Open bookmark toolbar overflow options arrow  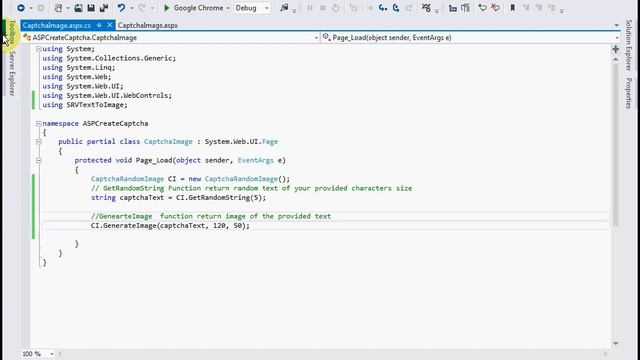pos(562,10)
